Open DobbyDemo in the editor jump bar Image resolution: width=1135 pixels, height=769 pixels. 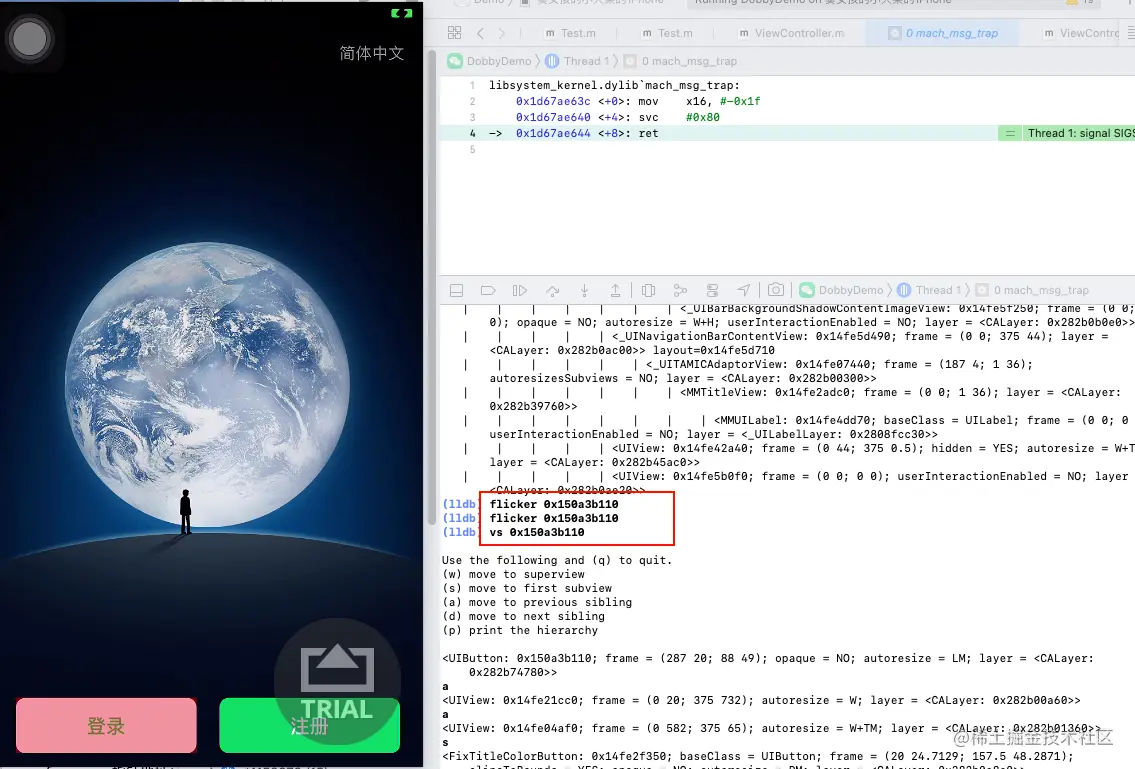498,61
